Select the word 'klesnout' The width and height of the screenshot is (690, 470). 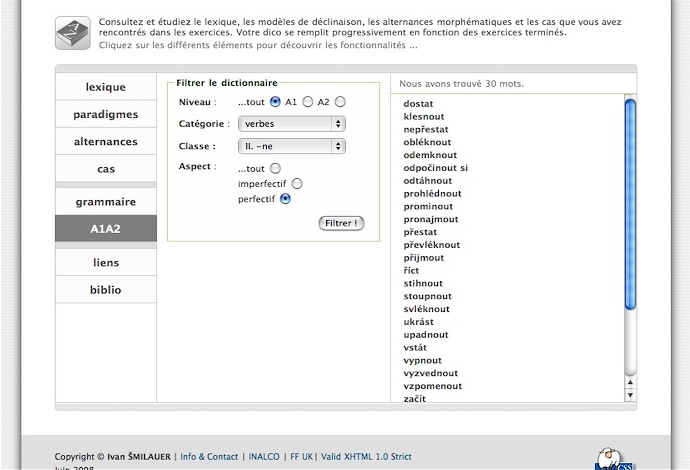tap(424, 117)
